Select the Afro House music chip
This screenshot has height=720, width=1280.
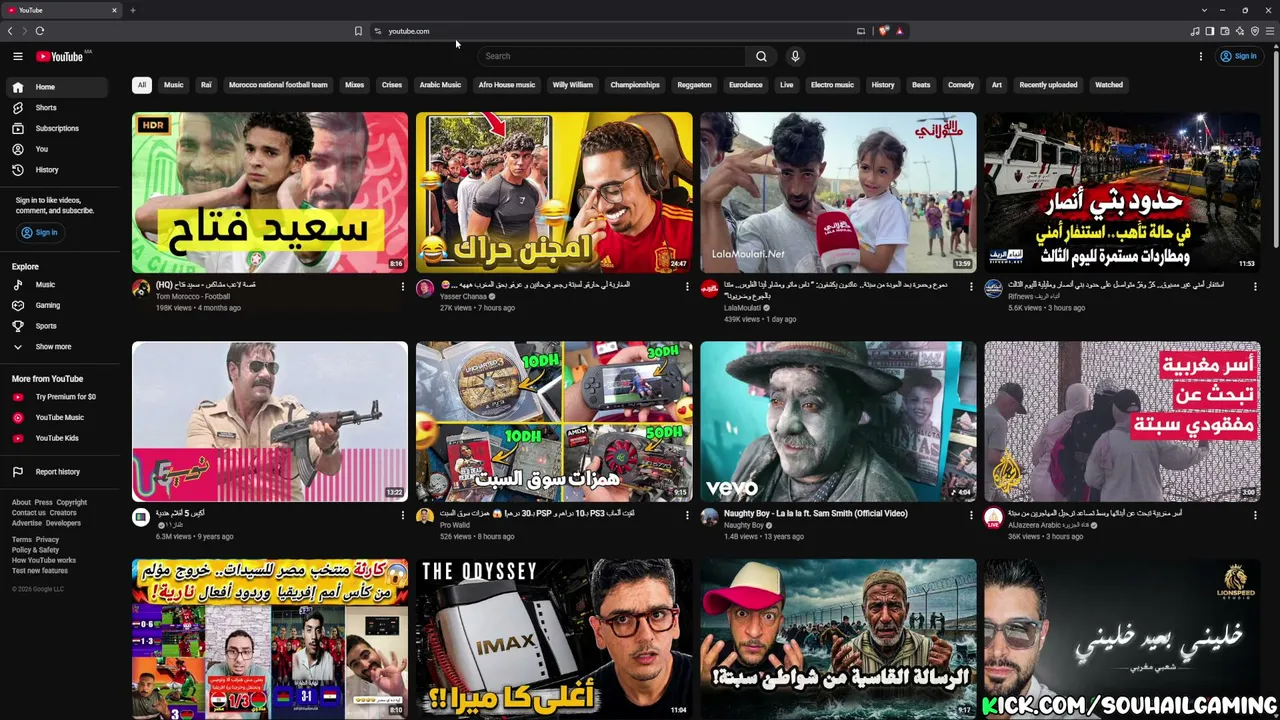tap(507, 85)
